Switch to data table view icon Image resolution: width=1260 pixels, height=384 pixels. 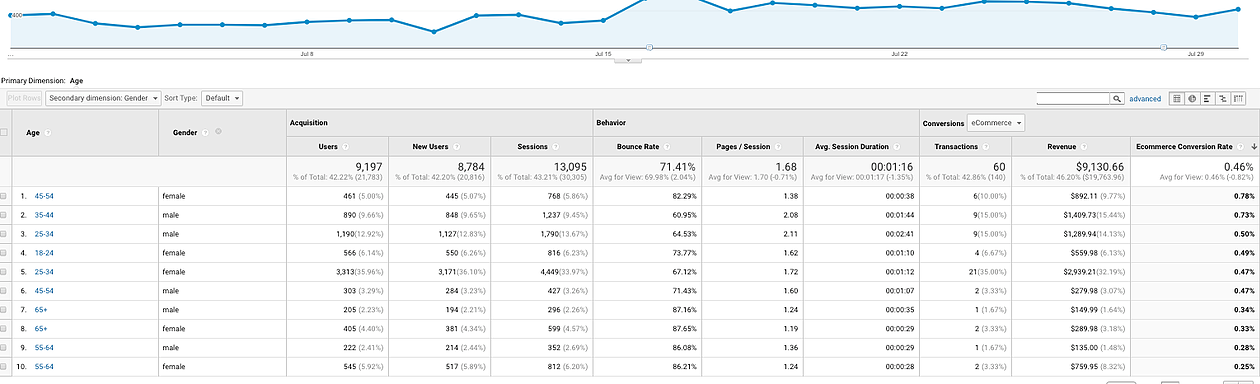tap(1177, 99)
